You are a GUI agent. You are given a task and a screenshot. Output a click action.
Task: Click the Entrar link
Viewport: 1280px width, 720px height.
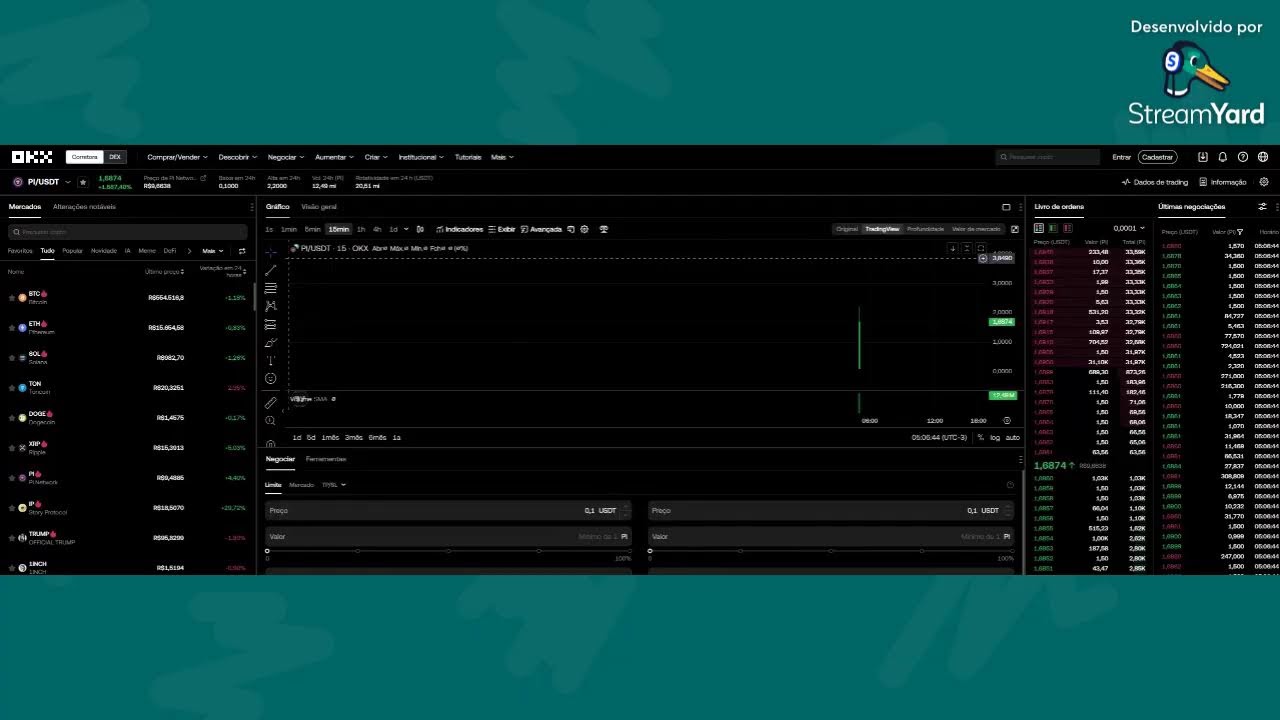coord(1122,157)
